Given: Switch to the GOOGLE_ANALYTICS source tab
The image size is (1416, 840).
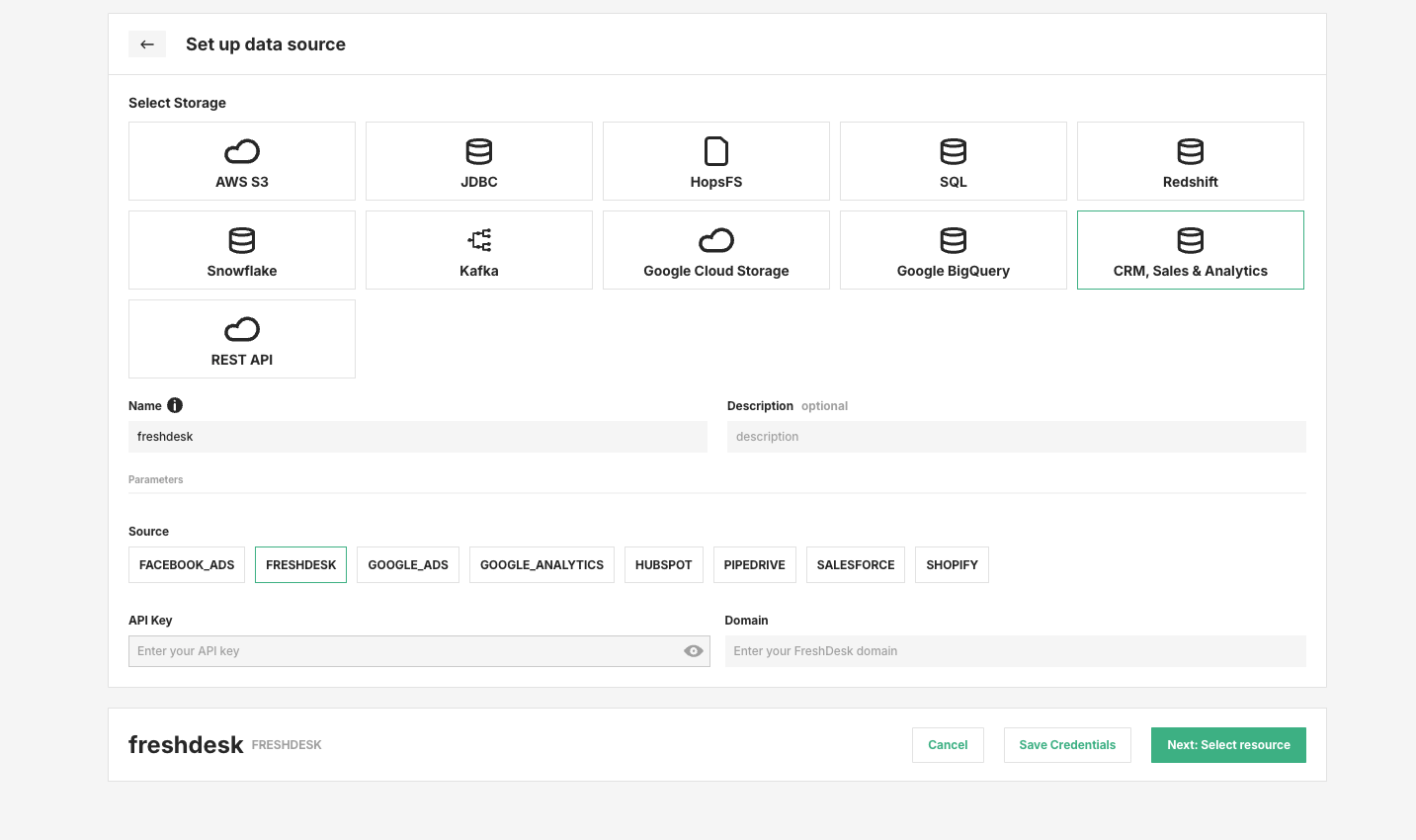Looking at the screenshot, I should [x=541, y=564].
